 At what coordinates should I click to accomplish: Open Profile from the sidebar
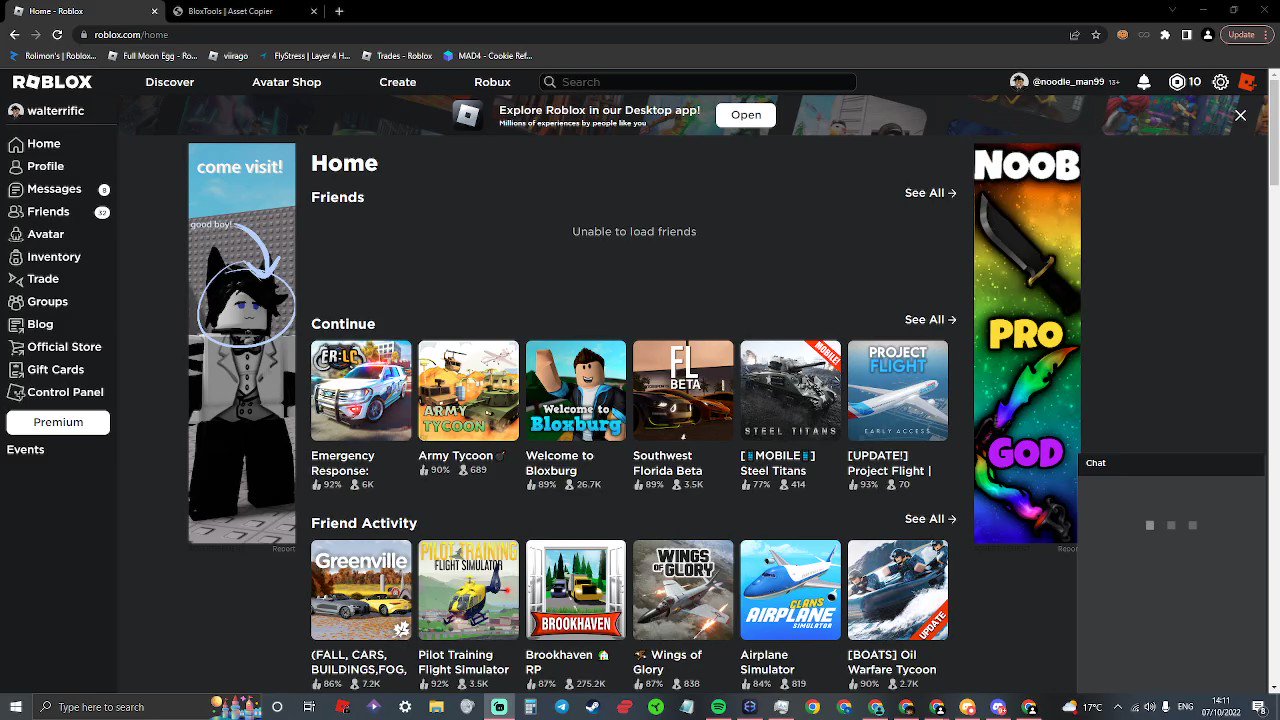tap(36, 166)
